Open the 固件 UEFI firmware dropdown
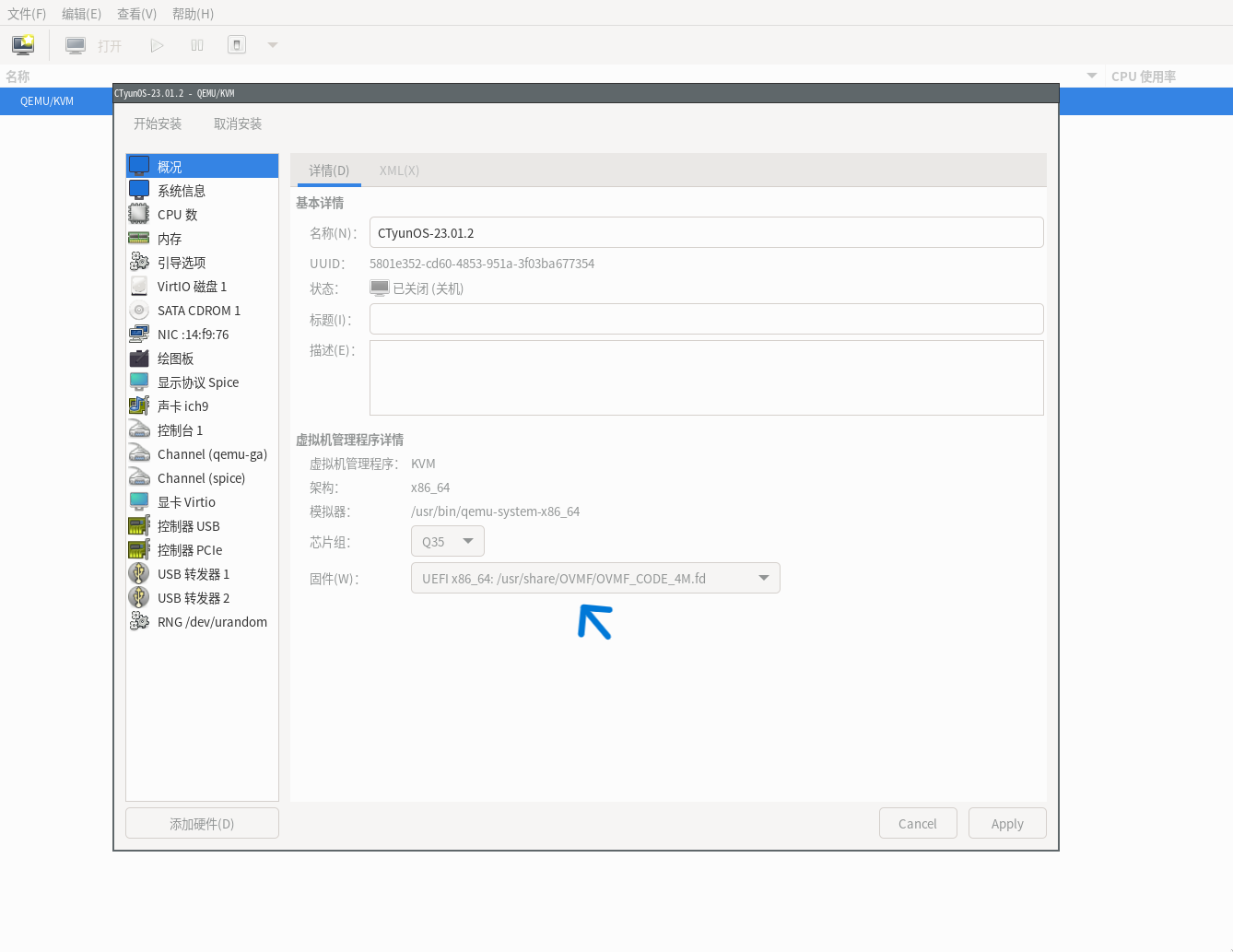This screenshot has height=952, width=1233. (x=595, y=579)
